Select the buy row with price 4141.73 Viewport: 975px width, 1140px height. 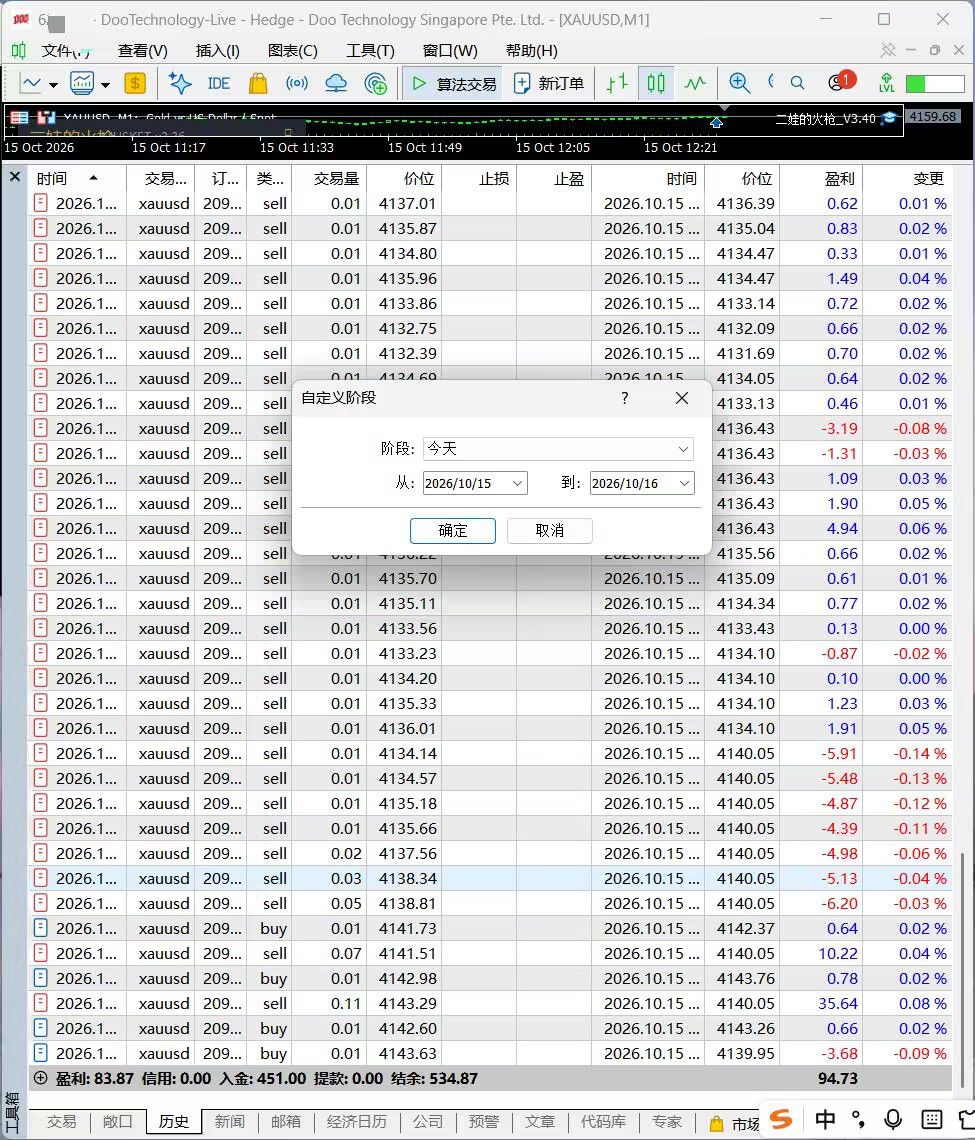tap(490, 928)
